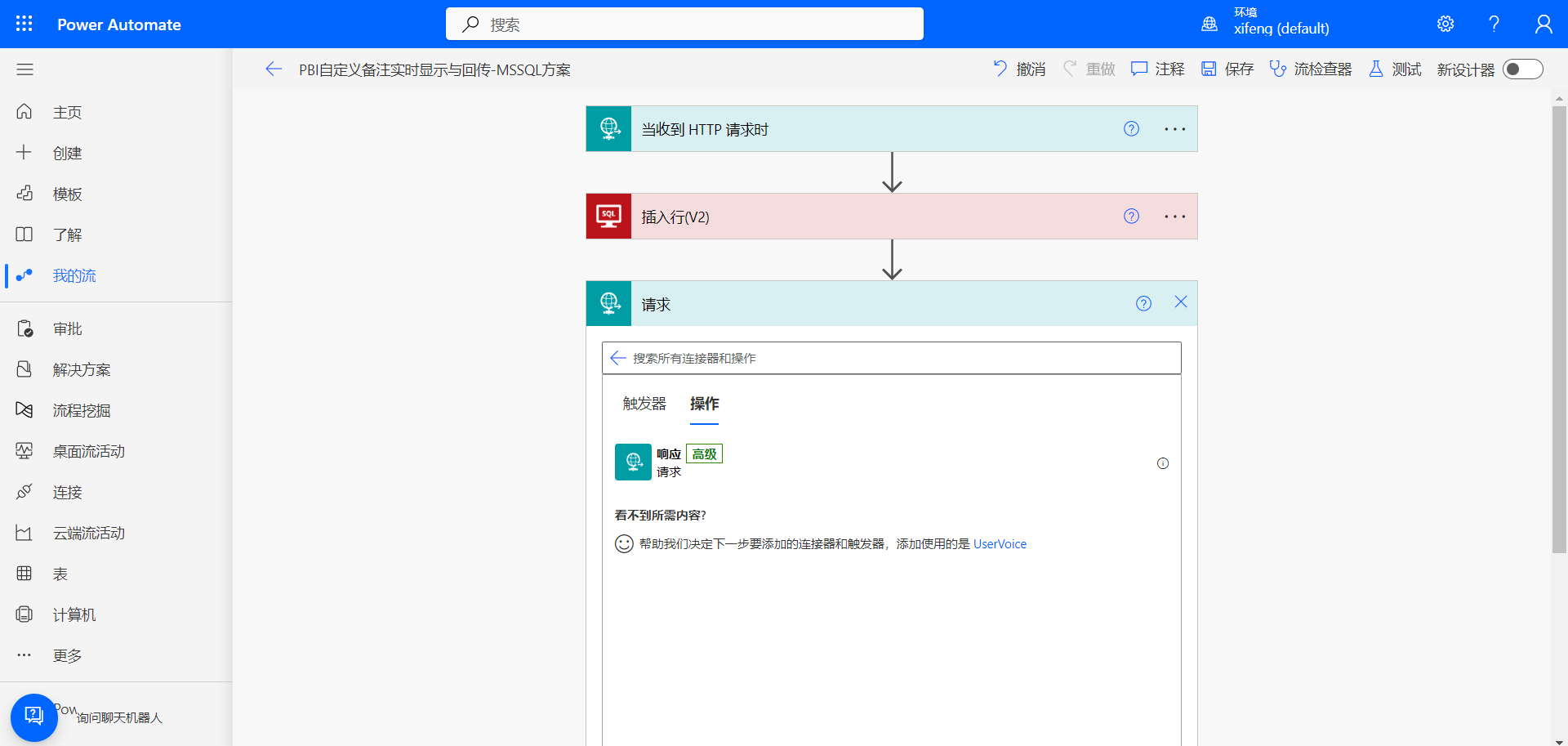Click 撤消 undo in the toolbar
This screenshot has width=1568, height=746.
[1019, 69]
